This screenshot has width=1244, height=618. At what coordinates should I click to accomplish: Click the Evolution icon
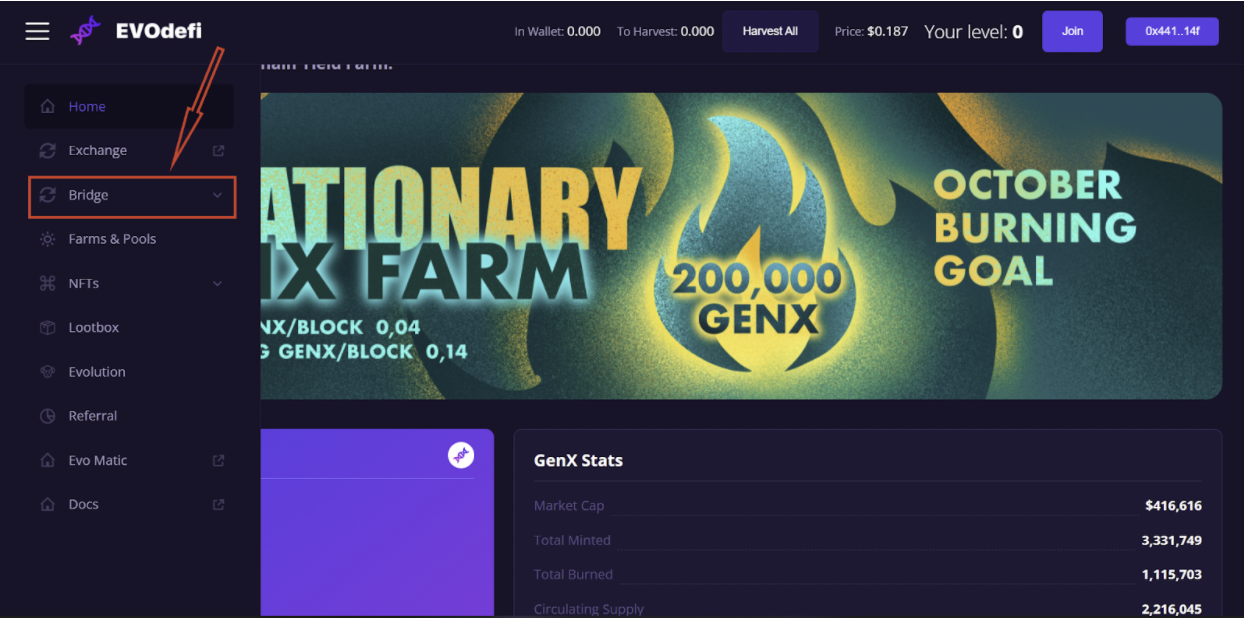pyautogui.click(x=47, y=371)
